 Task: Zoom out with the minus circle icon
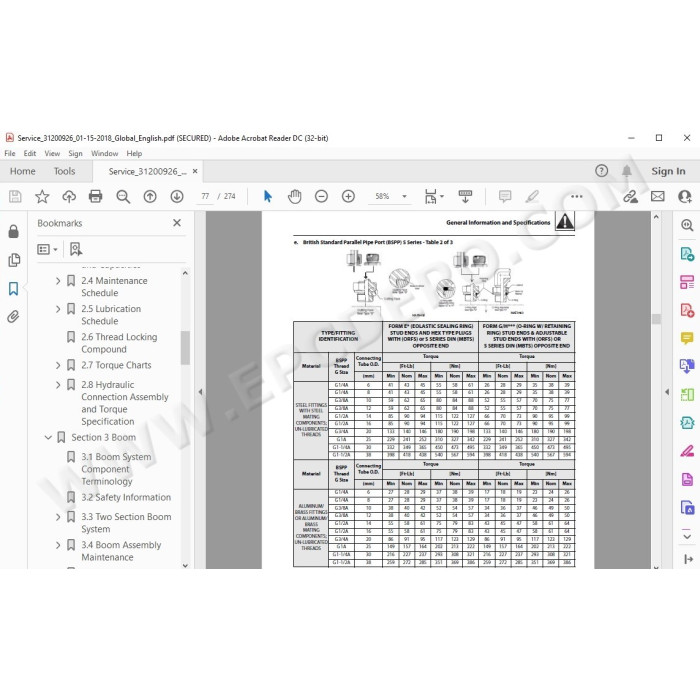(321, 196)
